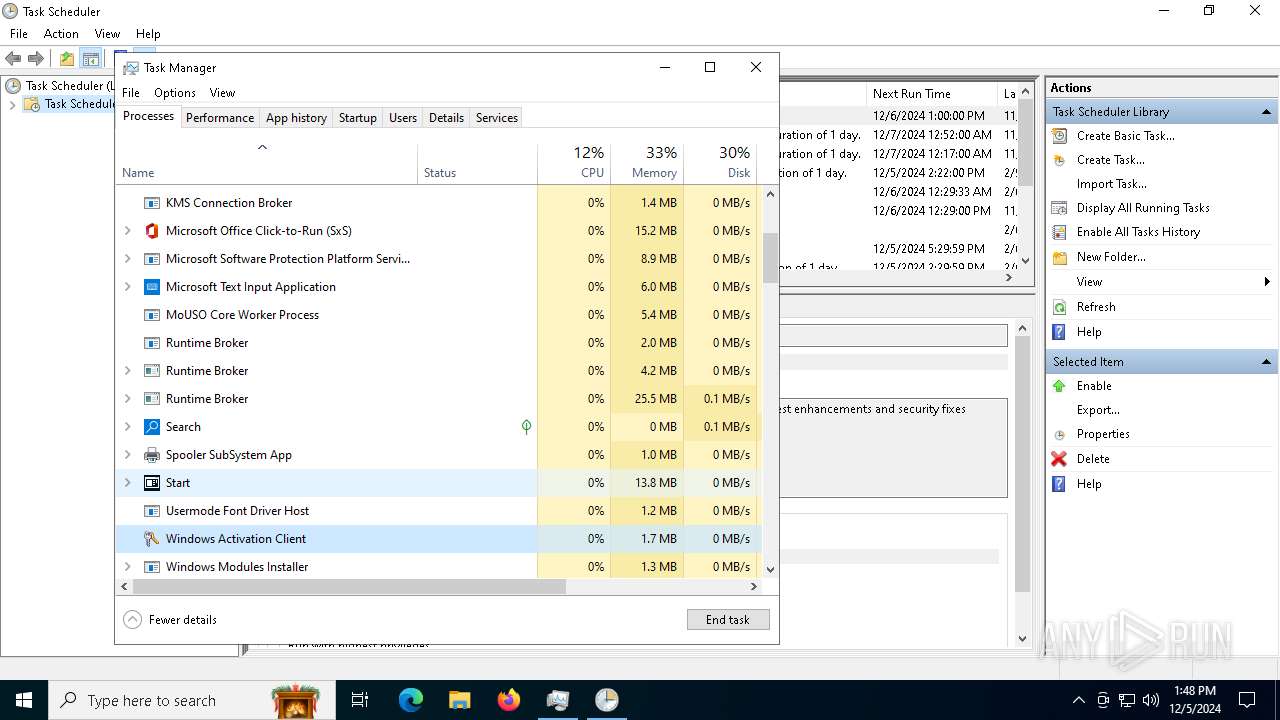Click Create Task link in Actions
Screen dimensions: 1280x720
[x=1110, y=160]
